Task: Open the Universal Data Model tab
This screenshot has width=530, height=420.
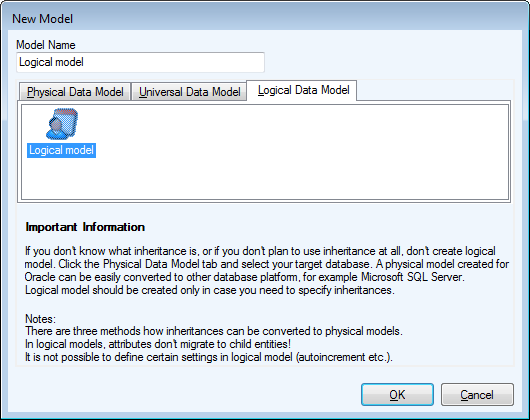Action: pyautogui.click(x=189, y=92)
